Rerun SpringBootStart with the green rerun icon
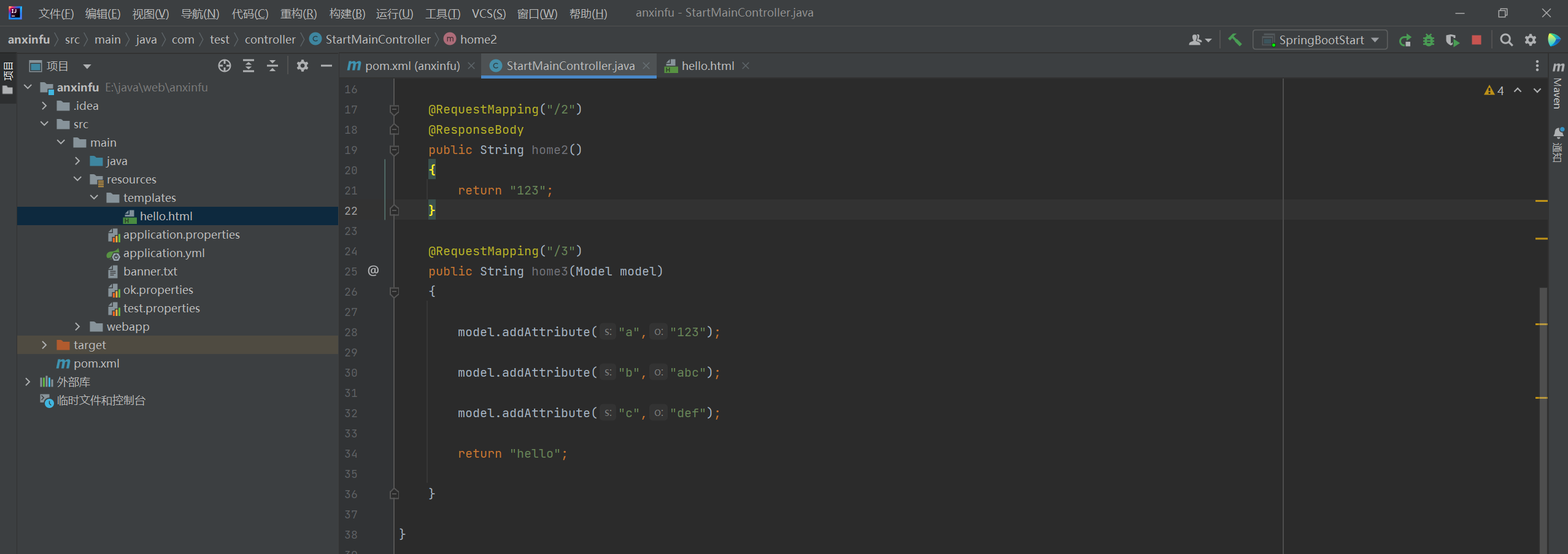 tap(1405, 40)
